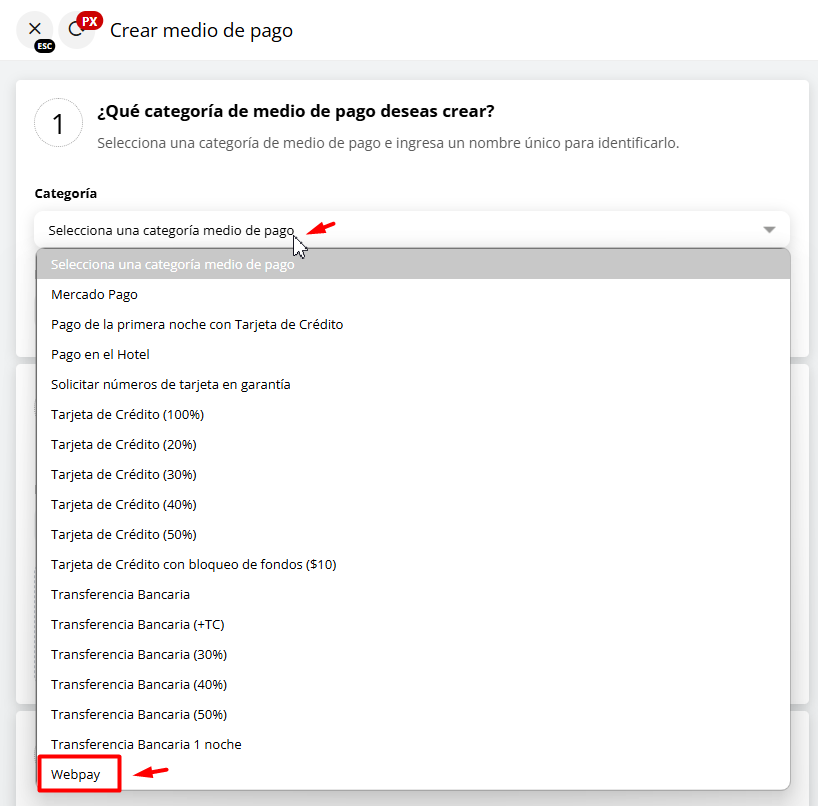Image resolution: width=818 pixels, height=806 pixels.
Task: Choose Mercado Pago option
Action: point(94,295)
